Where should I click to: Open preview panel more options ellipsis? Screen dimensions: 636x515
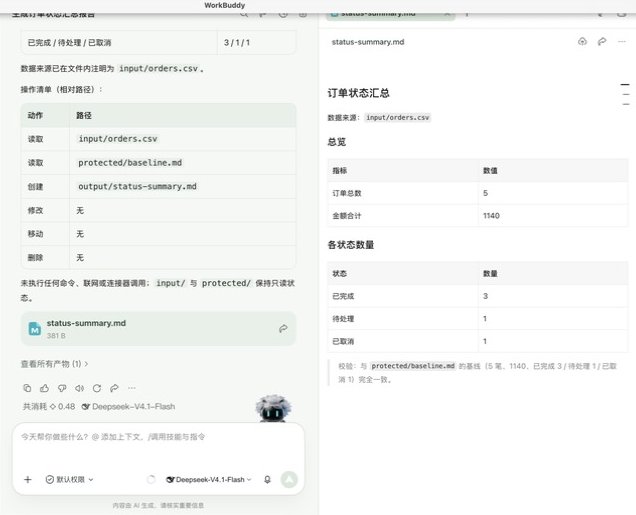622,41
